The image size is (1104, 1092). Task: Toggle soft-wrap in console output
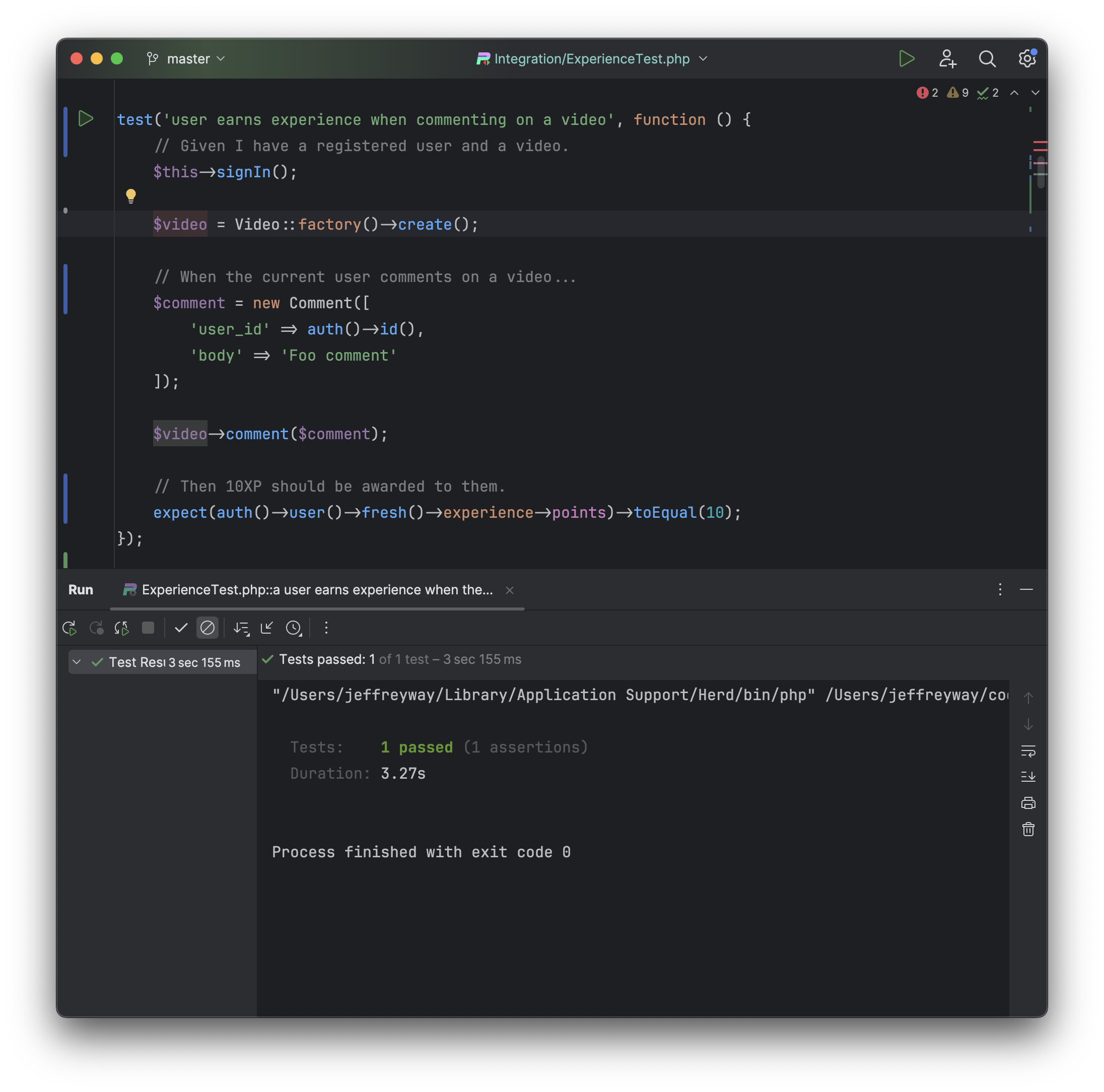pyautogui.click(x=1028, y=751)
